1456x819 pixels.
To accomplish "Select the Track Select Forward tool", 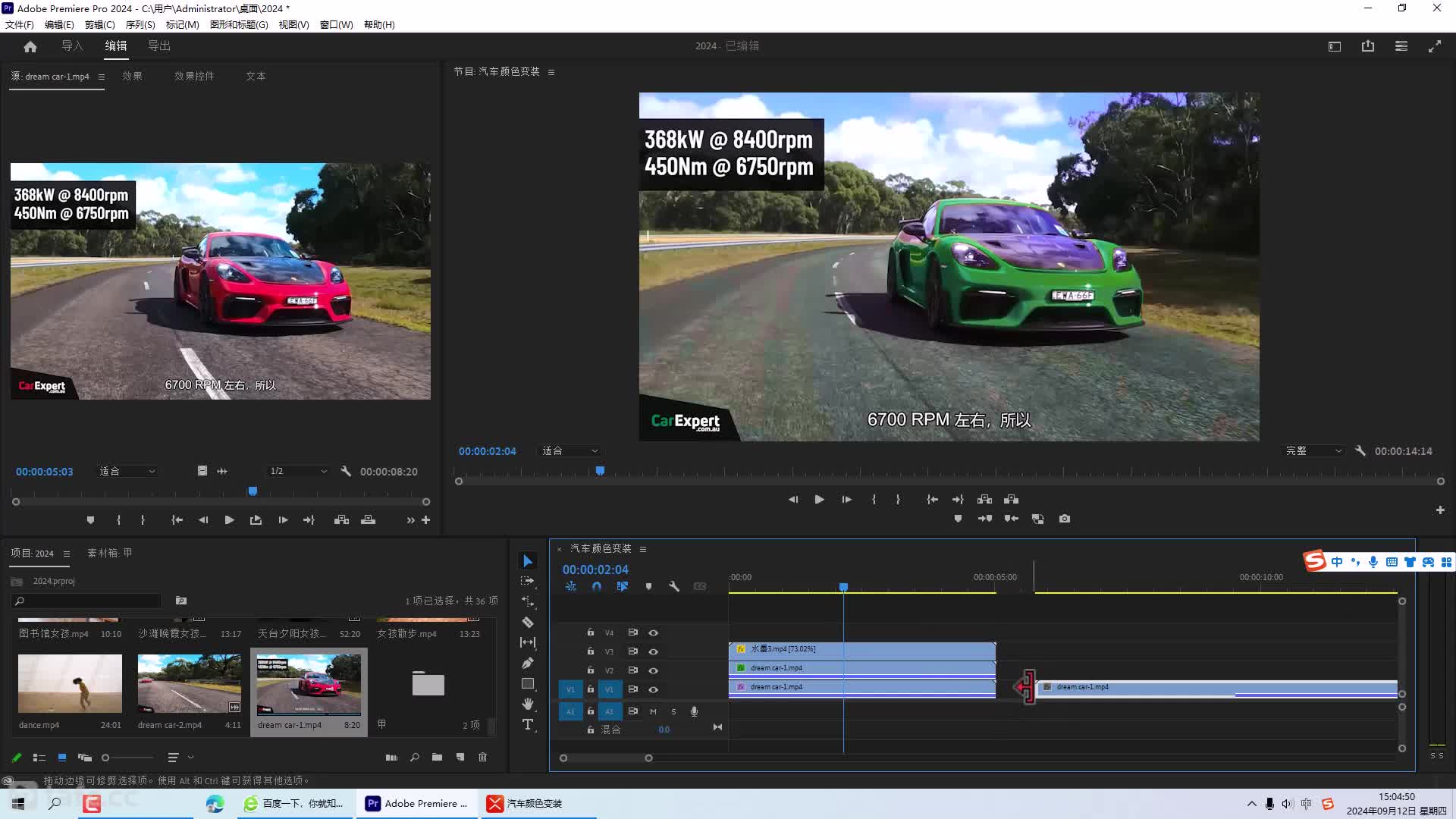I will click(x=528, y=581).
